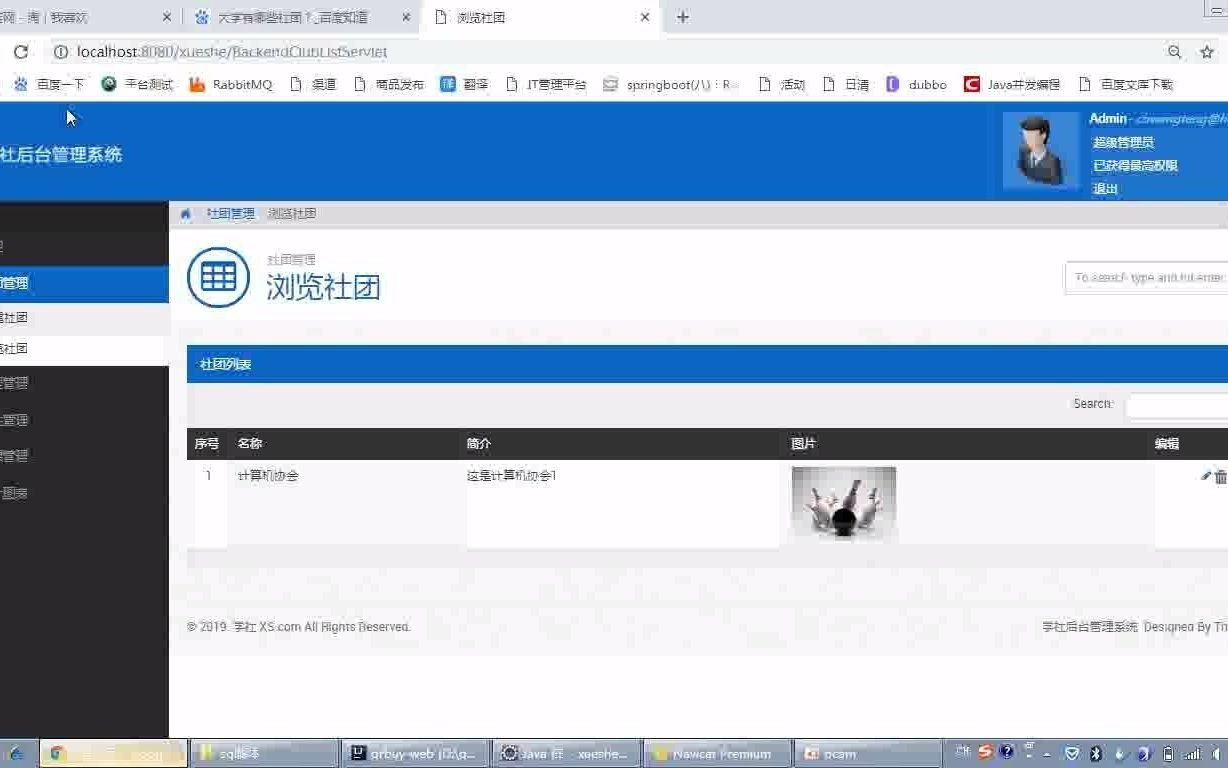This screenshot has width=1228, height=768.
Task: Click the delete trash icon for 计算机协会
Action: point(1220,476)
